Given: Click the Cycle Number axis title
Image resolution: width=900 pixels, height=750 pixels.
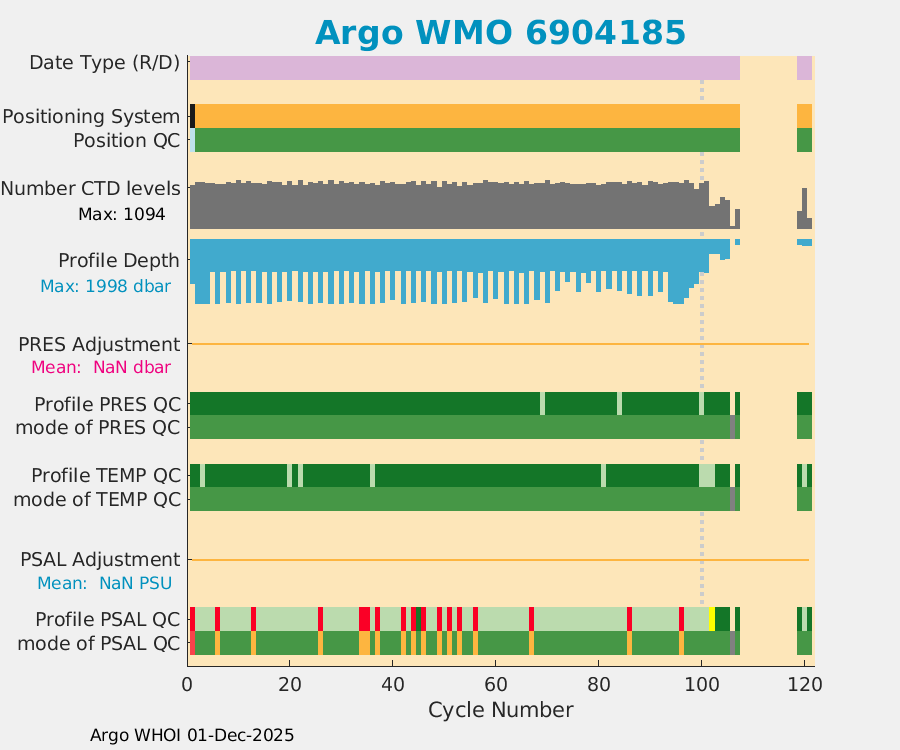Looking at the screenshot, I should [500, 710].
